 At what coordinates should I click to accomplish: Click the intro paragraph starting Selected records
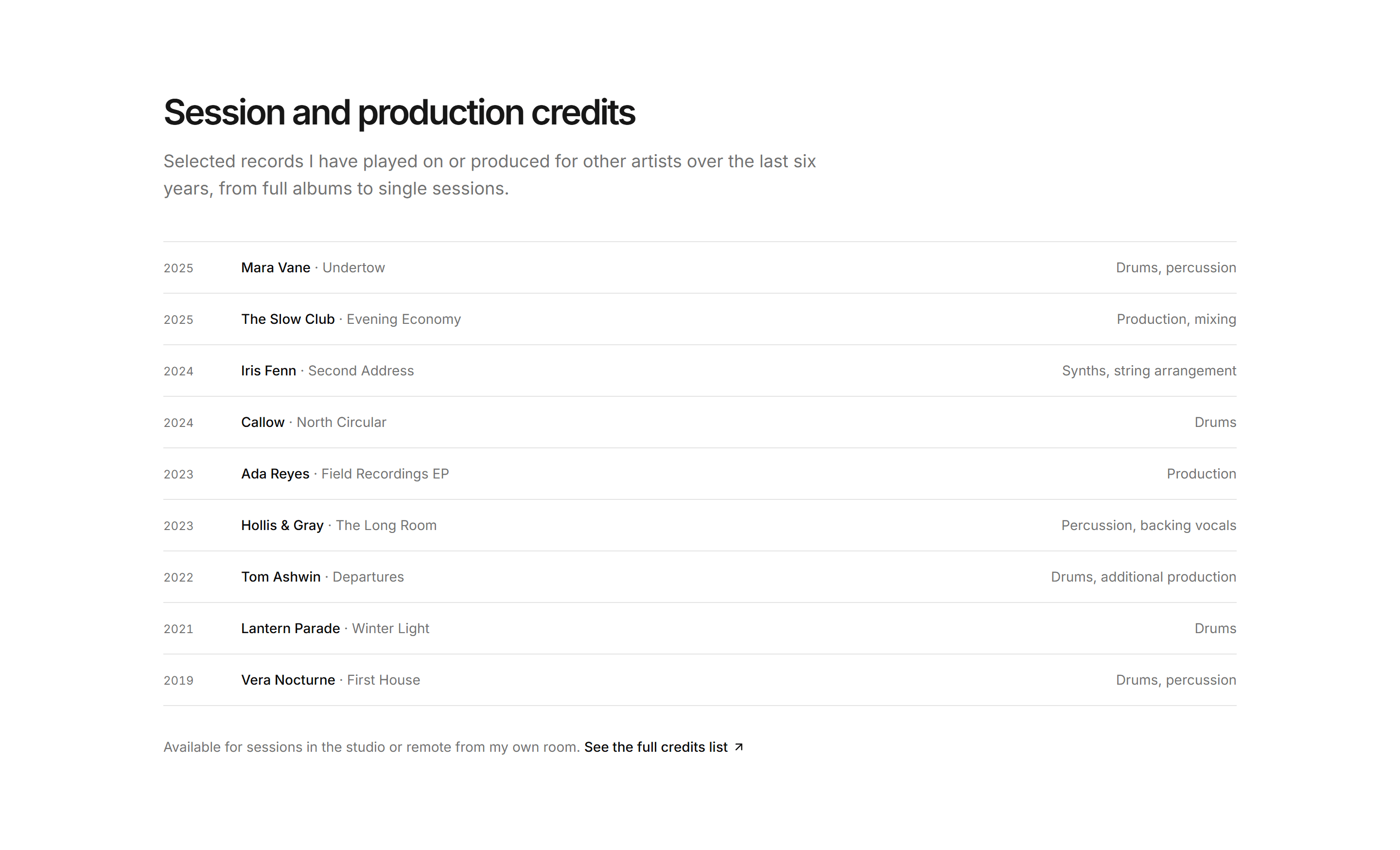pos(490,175)
